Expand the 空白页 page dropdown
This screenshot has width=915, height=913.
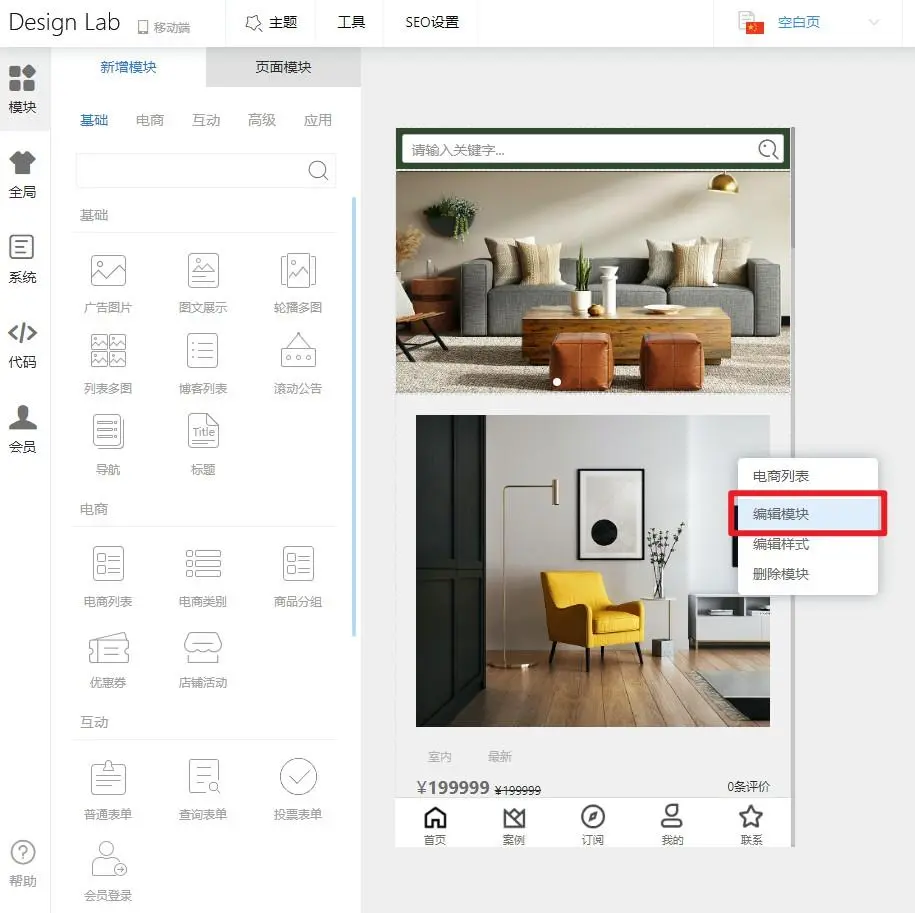(873, 22)
